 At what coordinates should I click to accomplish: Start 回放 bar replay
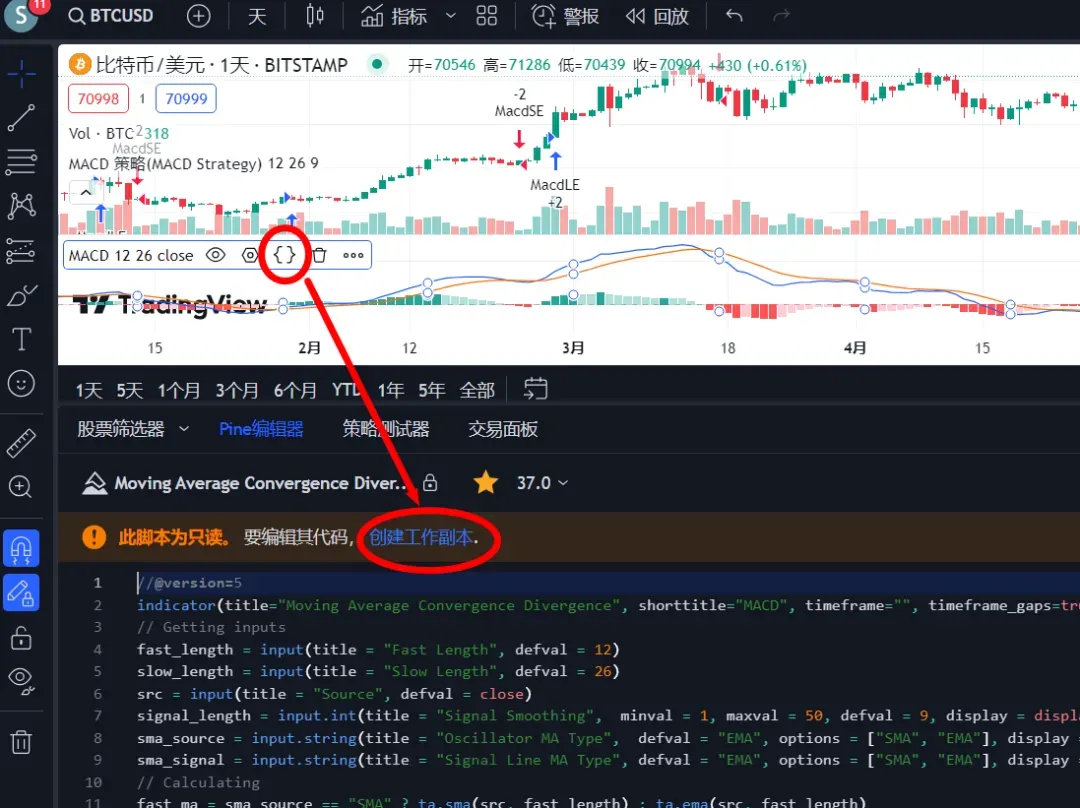pyautogui.click(x=657, y=15)
